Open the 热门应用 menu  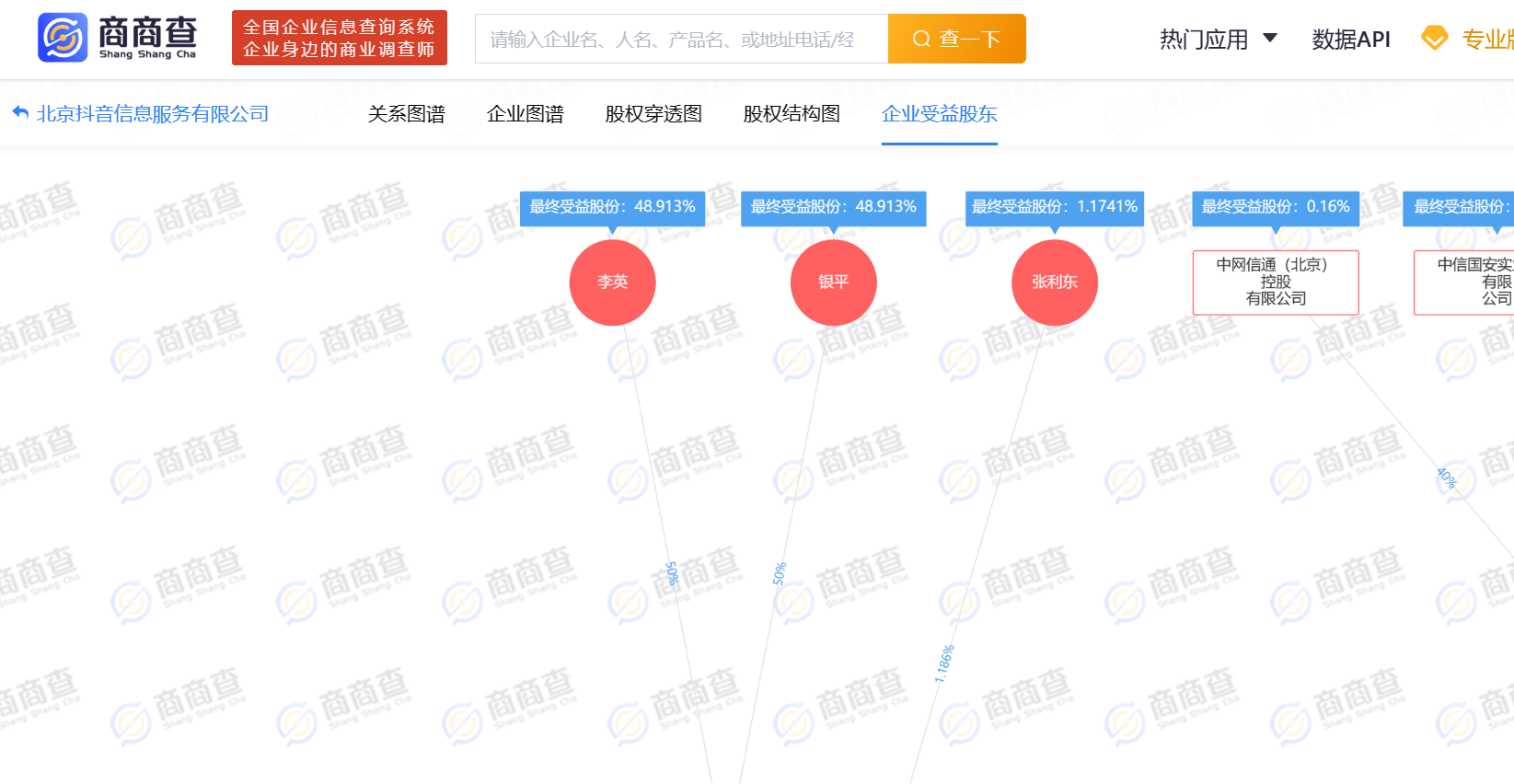click(1204, 40)
